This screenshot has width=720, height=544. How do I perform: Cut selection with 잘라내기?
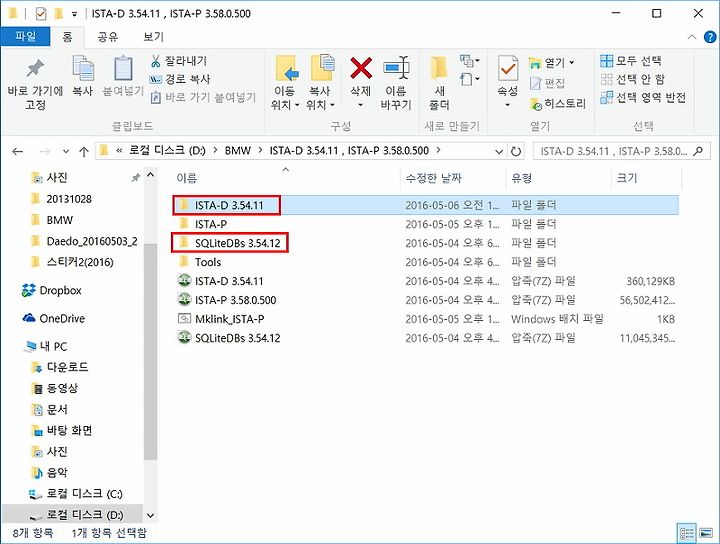pos(179,61)
